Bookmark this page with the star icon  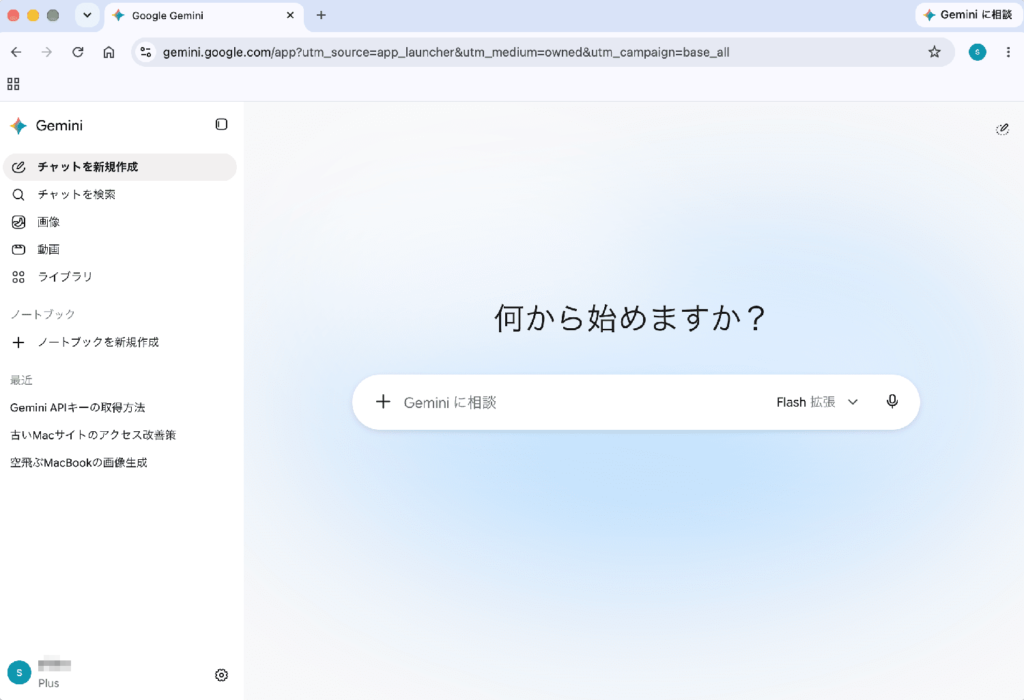tap(935, 52)
